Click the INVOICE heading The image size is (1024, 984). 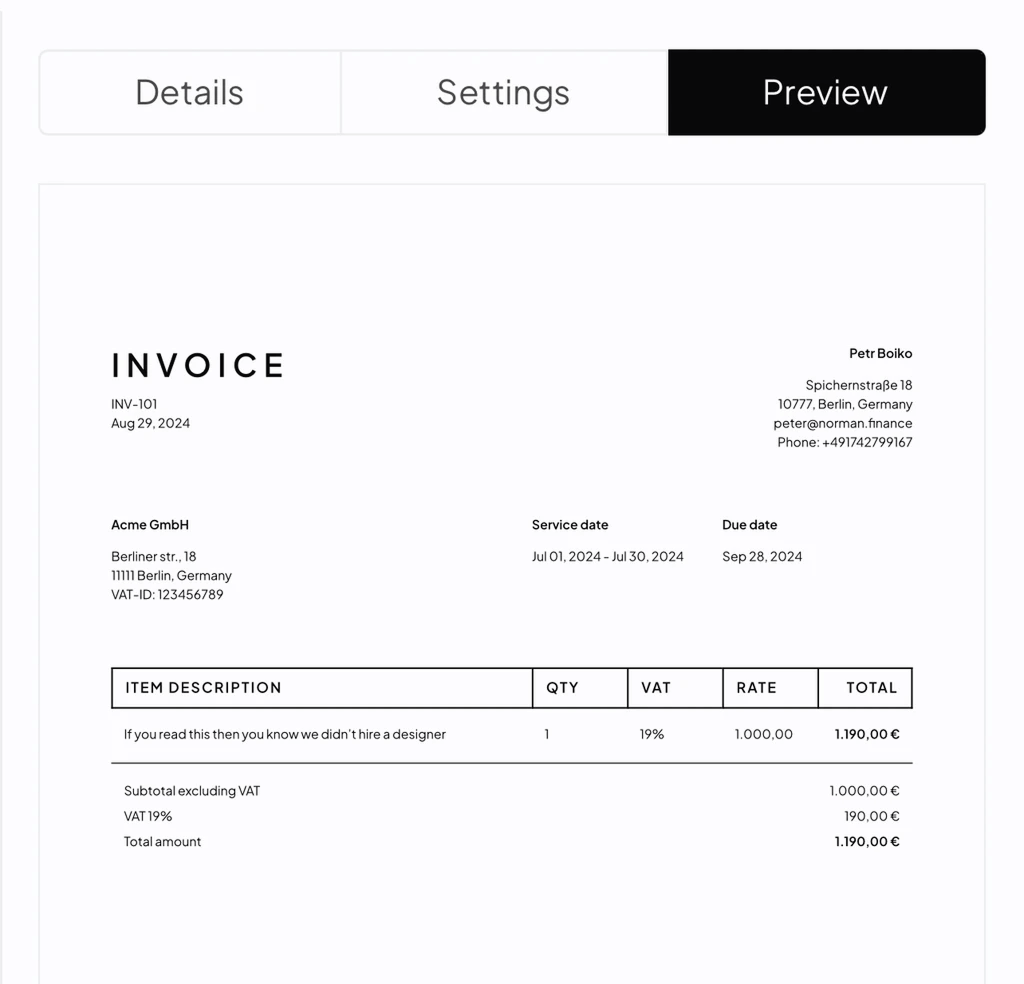(x=198, y=365)
